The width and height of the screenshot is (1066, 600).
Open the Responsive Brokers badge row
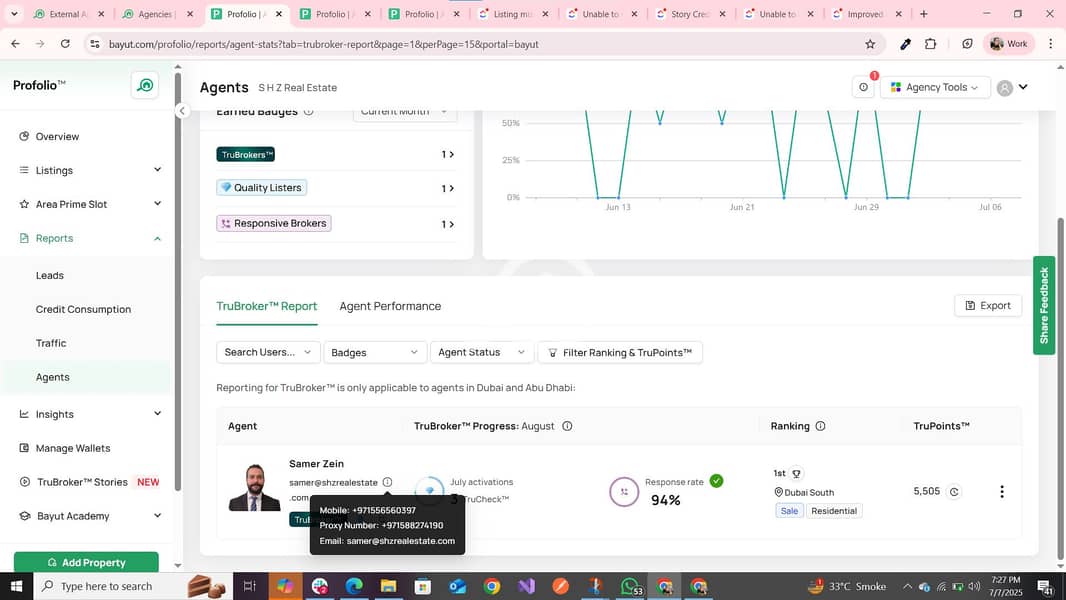click(336, 224)
